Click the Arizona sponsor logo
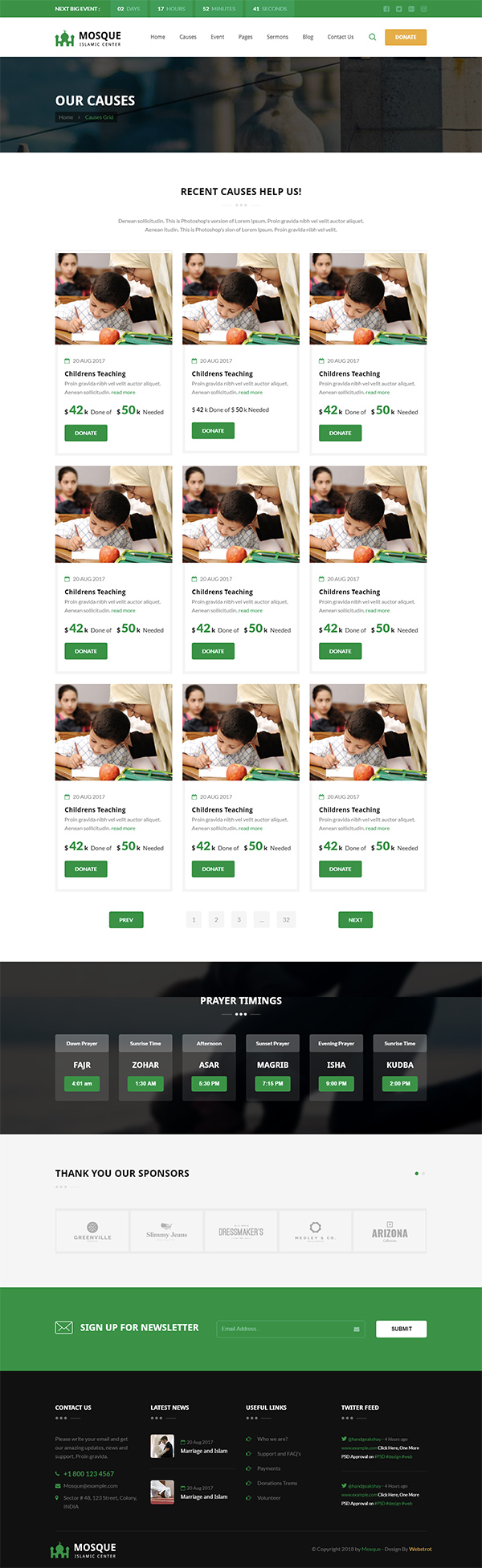 (390, 1232)
